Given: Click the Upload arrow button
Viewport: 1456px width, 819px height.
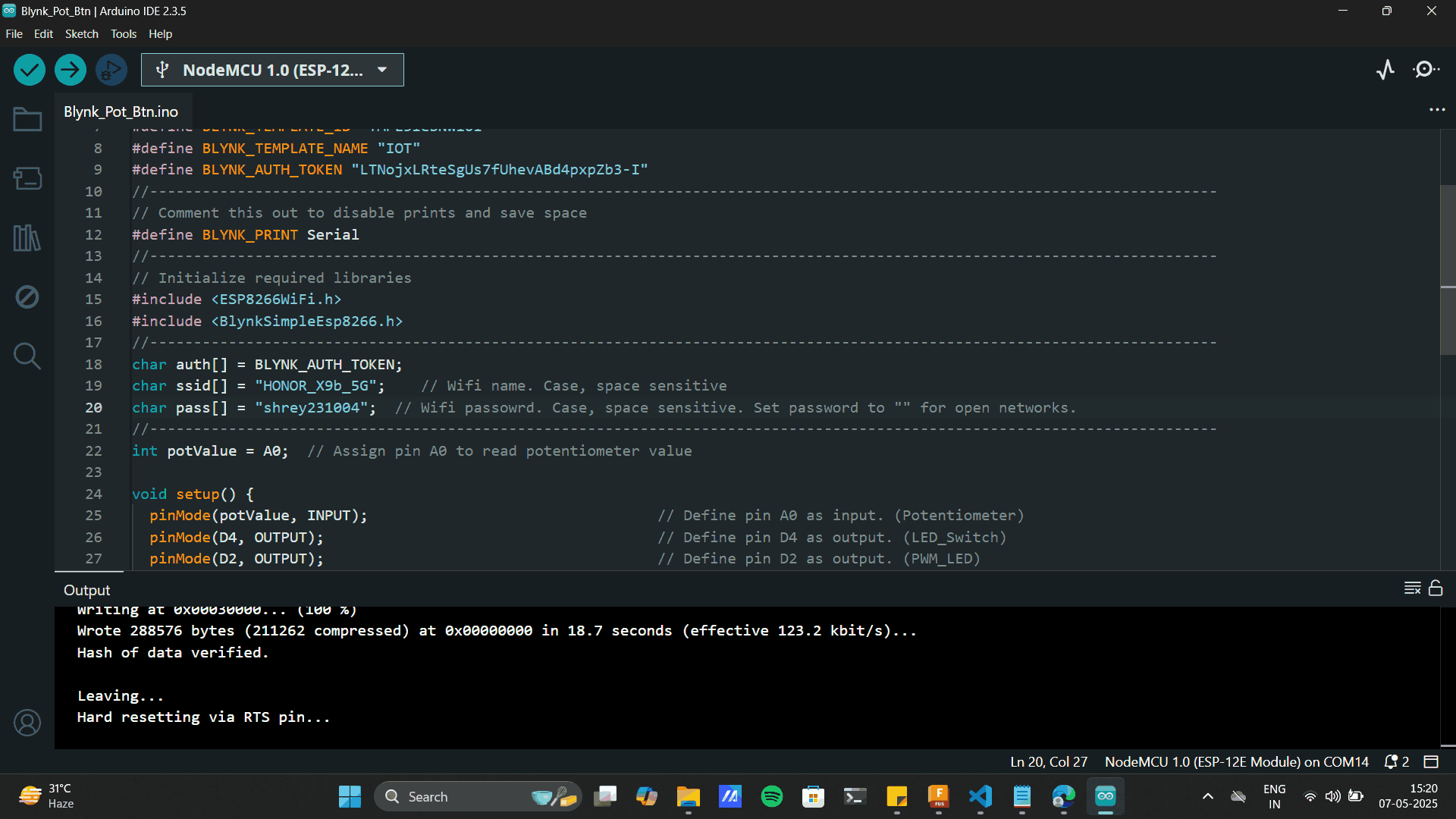Looking at the screenshot, I should coord(71,70).
